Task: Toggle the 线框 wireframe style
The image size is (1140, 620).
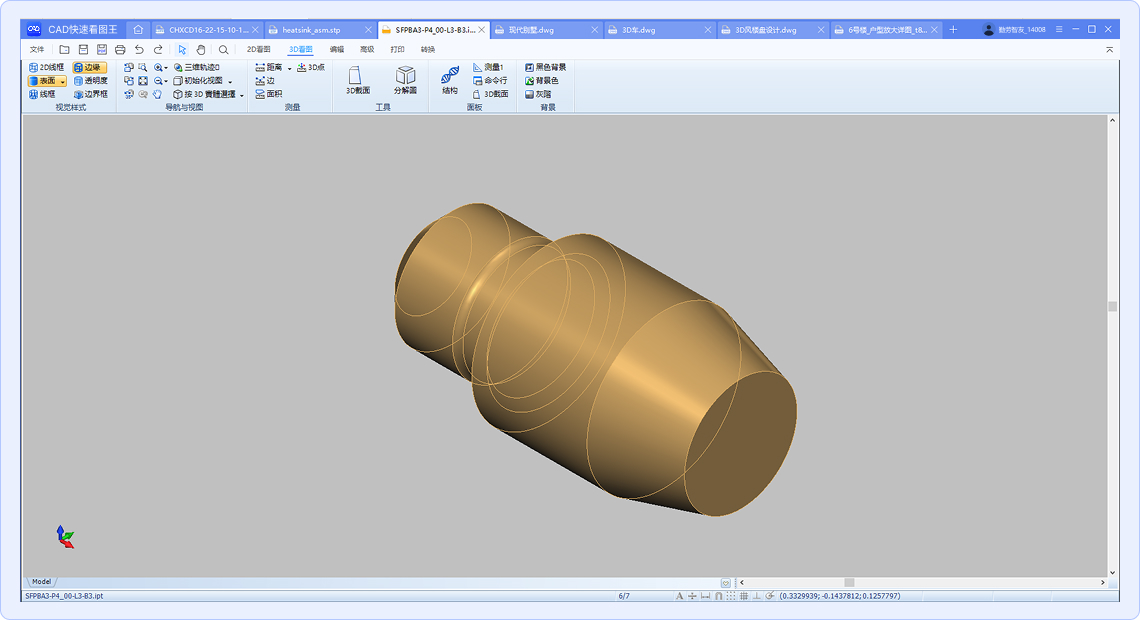Action: [42, 94]
